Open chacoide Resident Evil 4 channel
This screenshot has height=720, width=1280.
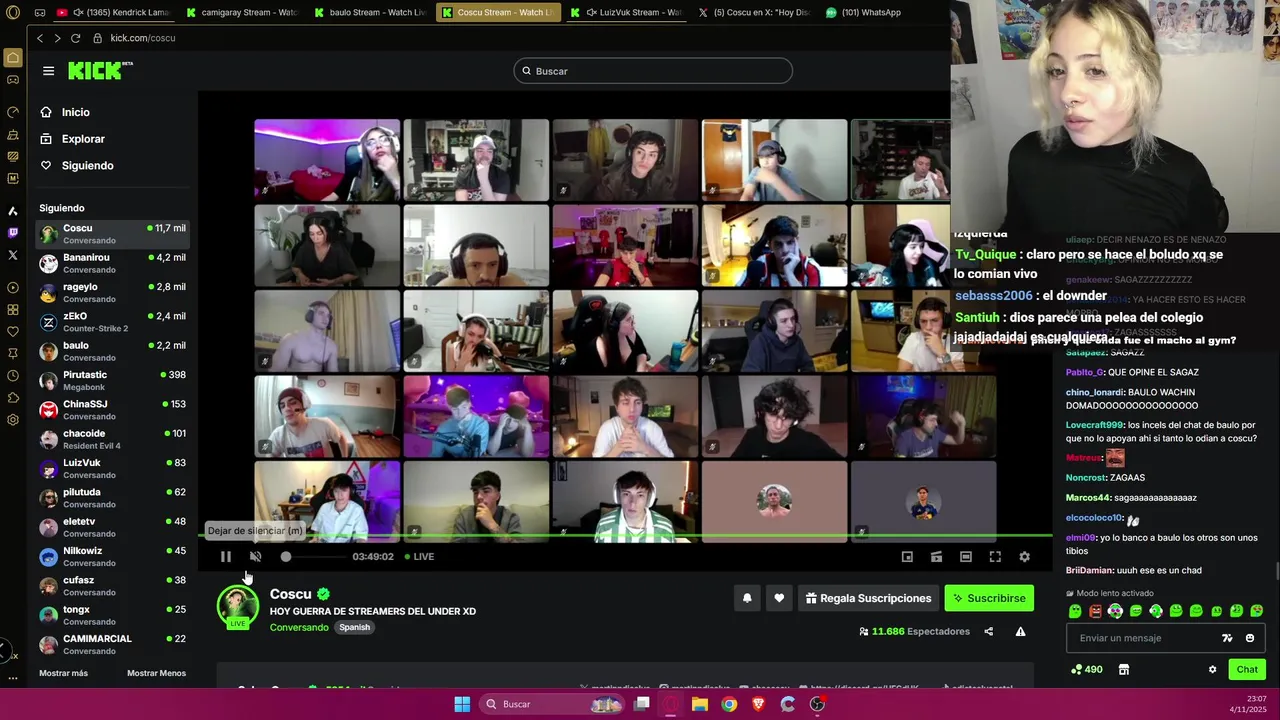click(x=112, y=439)
